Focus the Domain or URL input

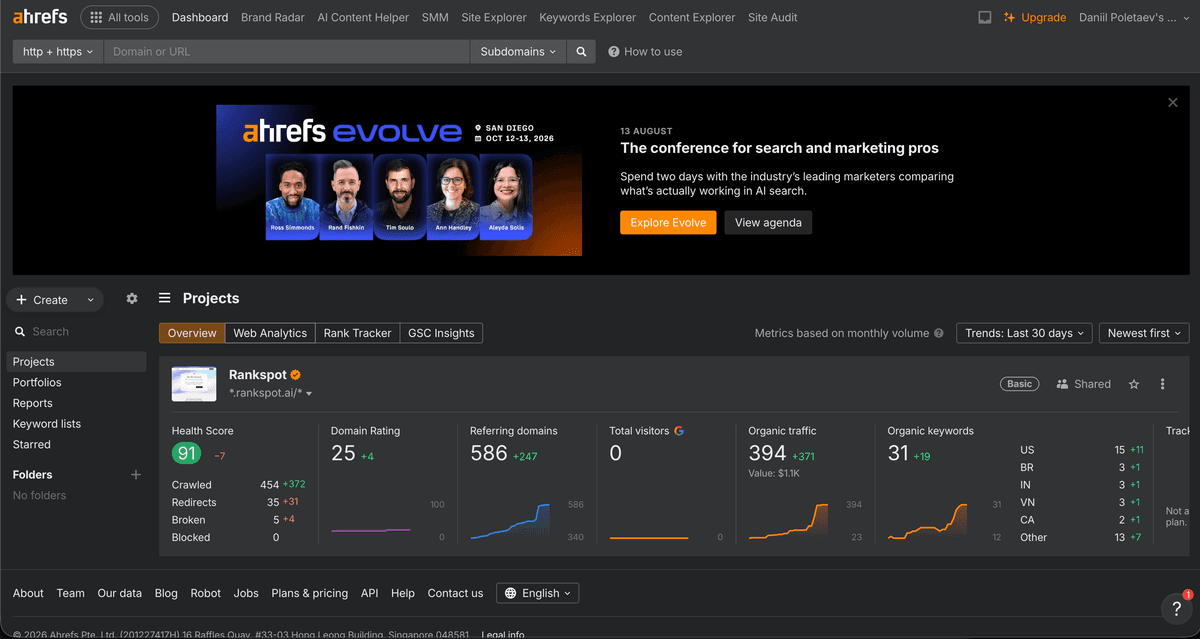tap(286, 51)
